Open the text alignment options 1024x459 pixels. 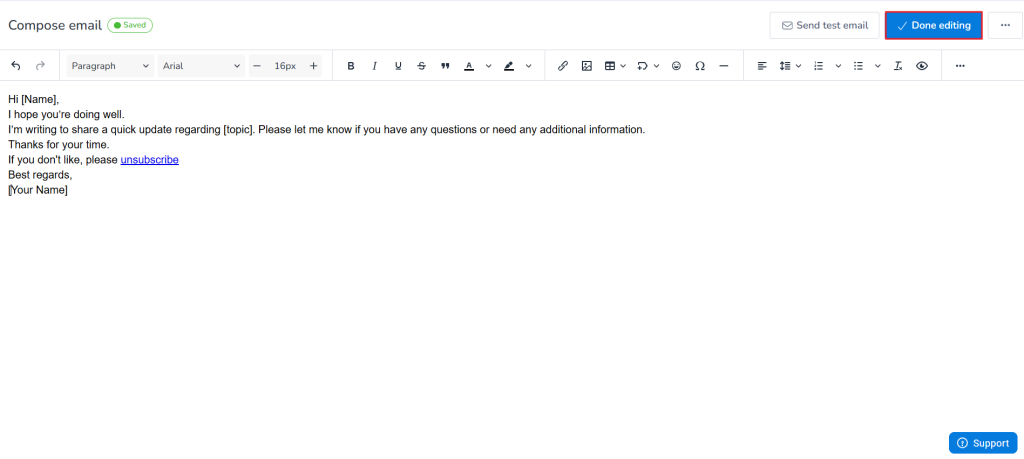pos(761,66)
